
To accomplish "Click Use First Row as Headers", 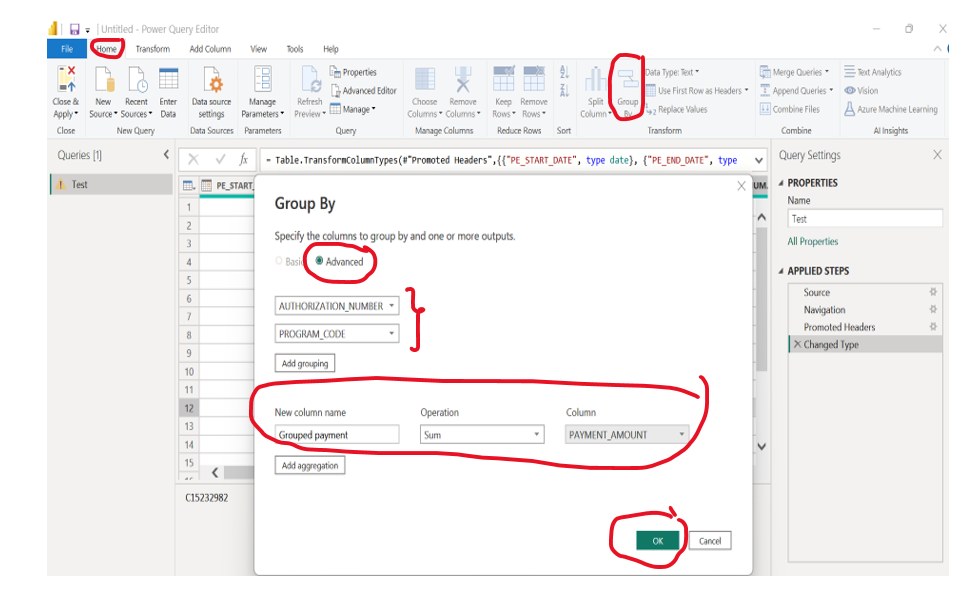I will [x=697, y=90].
